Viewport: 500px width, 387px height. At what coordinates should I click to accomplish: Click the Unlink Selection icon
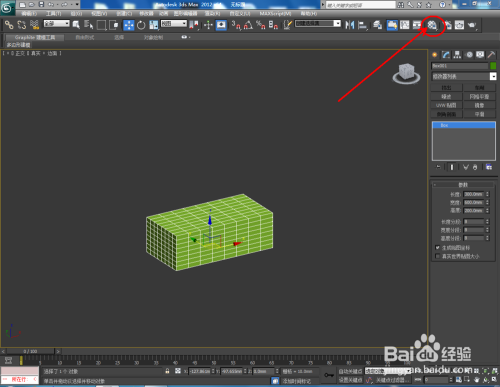click(22, 25)
